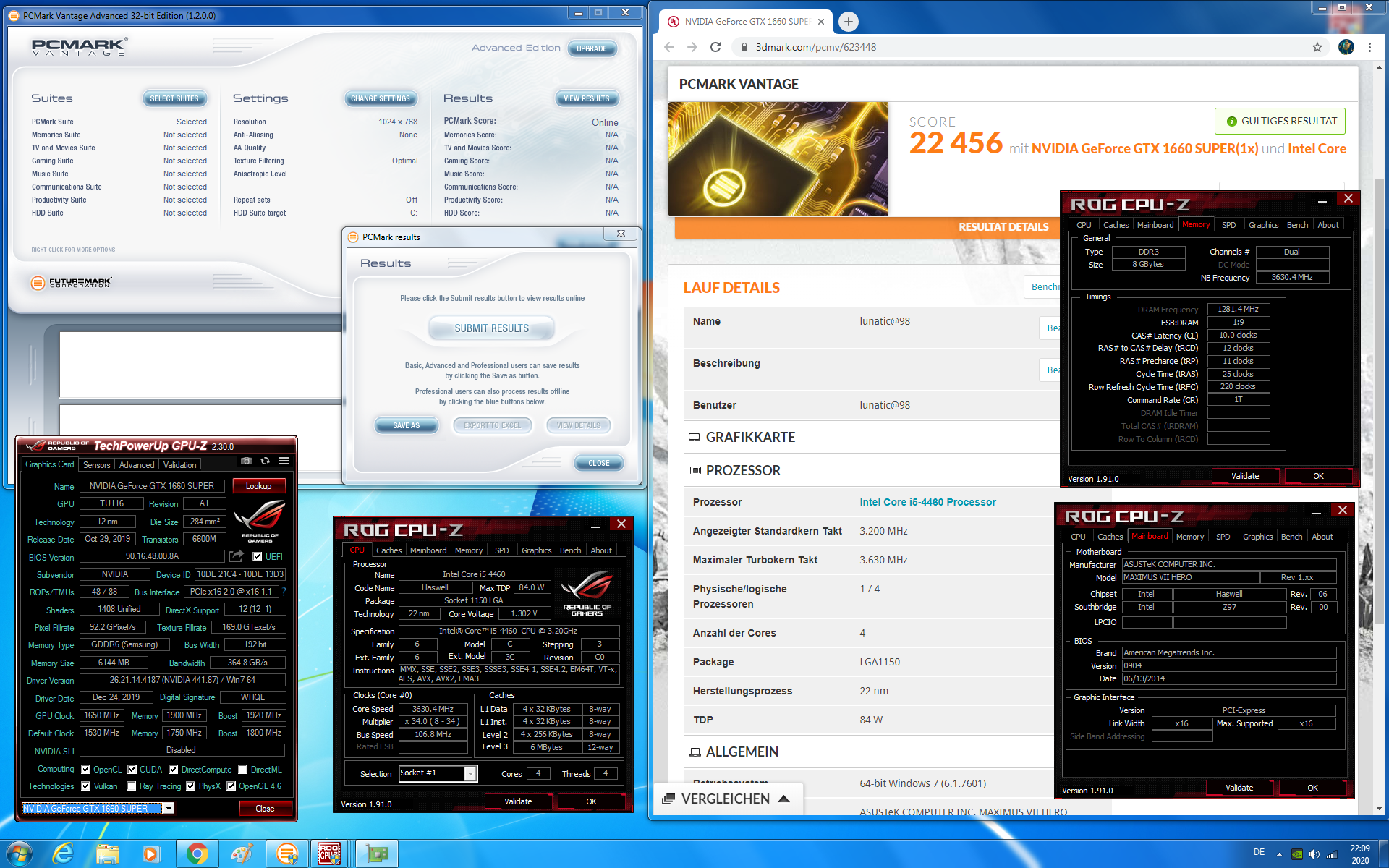Image resolution: width=1389 pixels, height=868 pixels.
Task: Open the Intel Core i5-4460 Processor link
Action: pos(927,502)
